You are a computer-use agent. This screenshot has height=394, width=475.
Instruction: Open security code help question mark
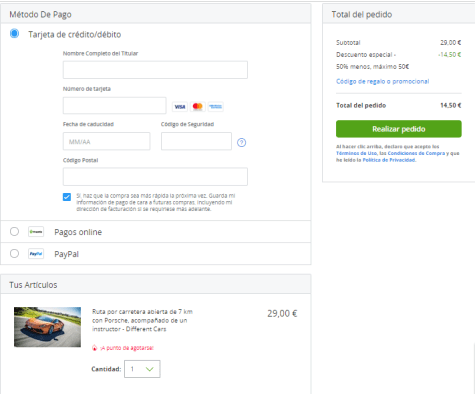point(241,143)
